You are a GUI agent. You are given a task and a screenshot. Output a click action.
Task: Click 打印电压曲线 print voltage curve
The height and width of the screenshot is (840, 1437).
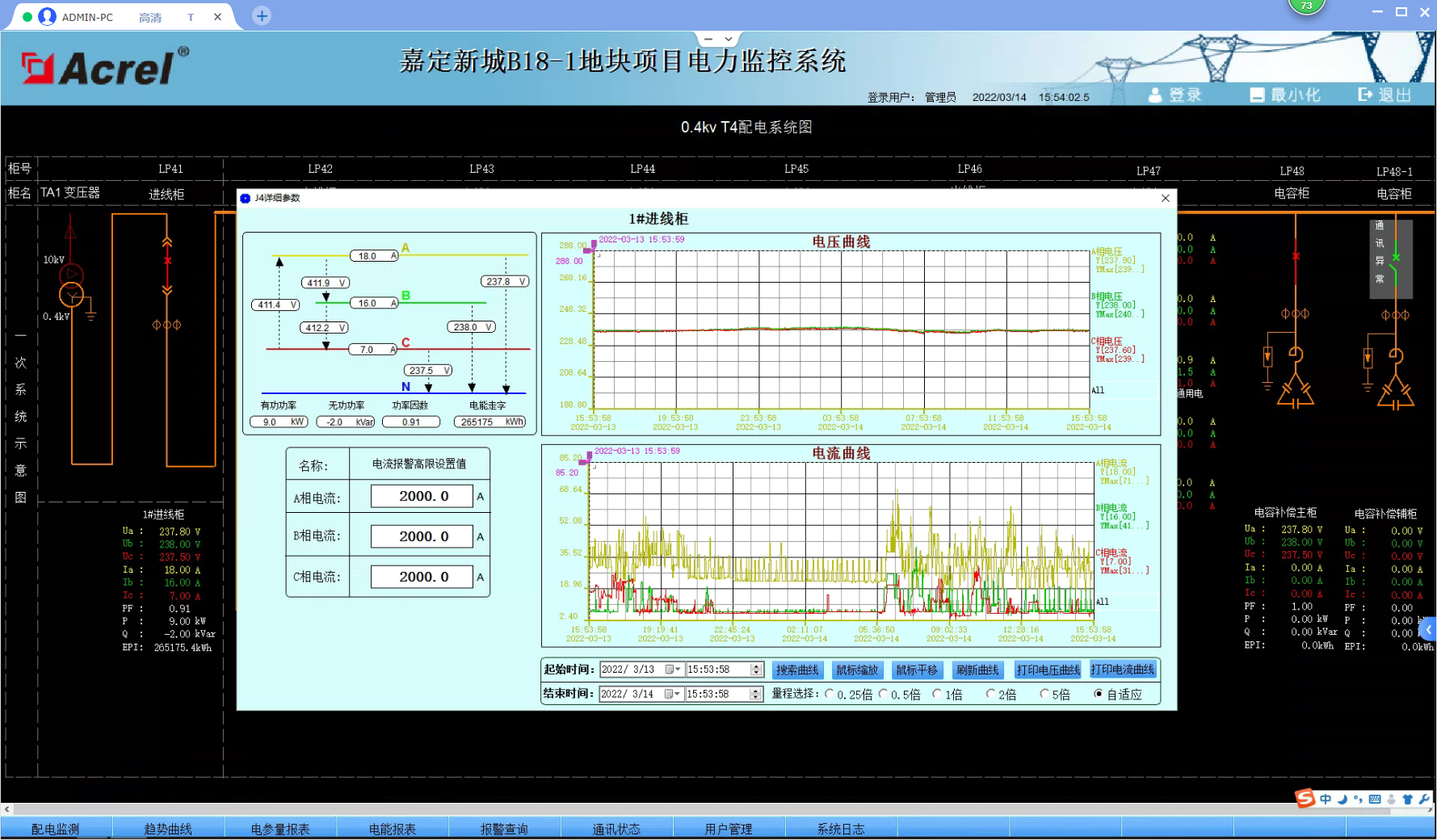click(x=1048, y=670)
